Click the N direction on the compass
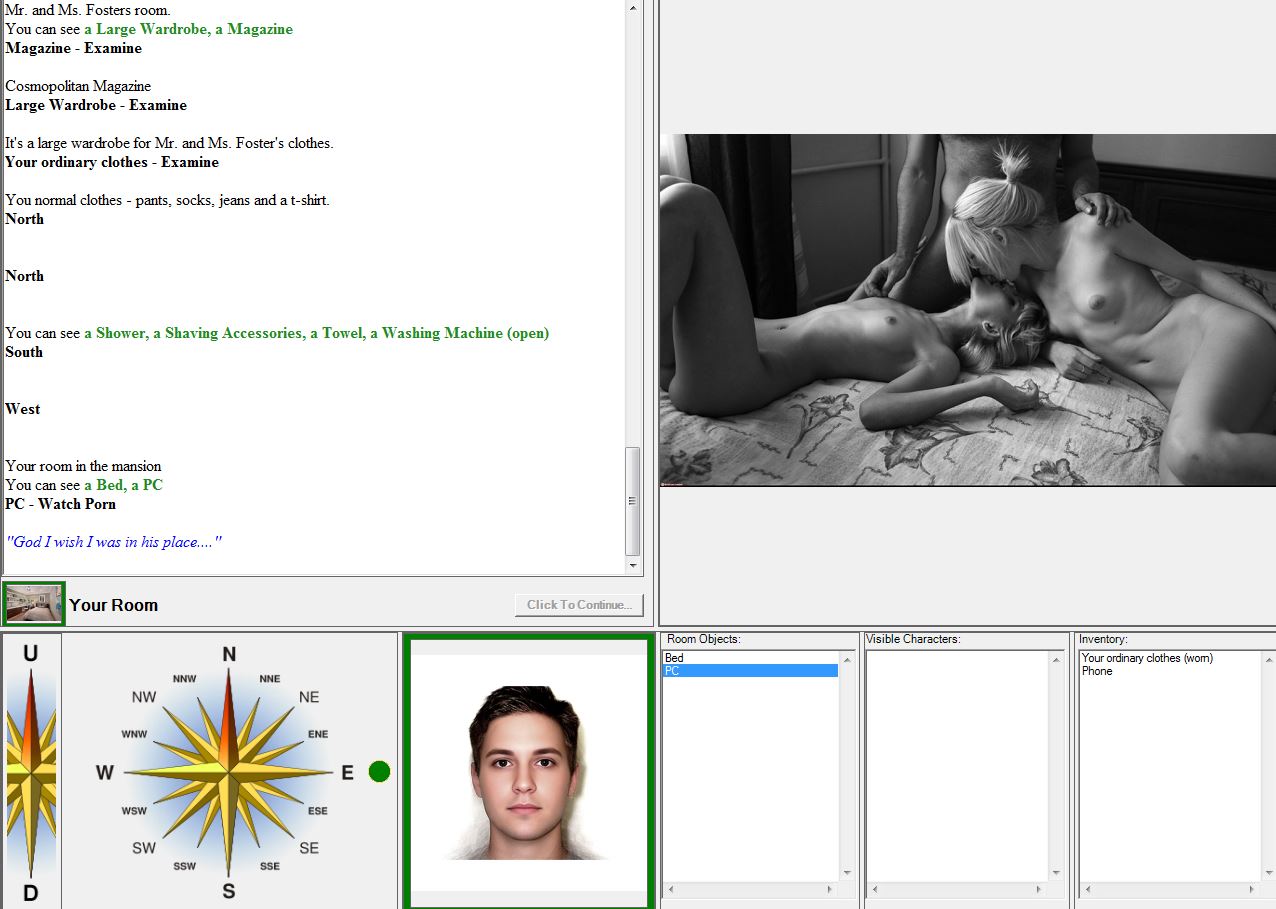 coord(229,656)
